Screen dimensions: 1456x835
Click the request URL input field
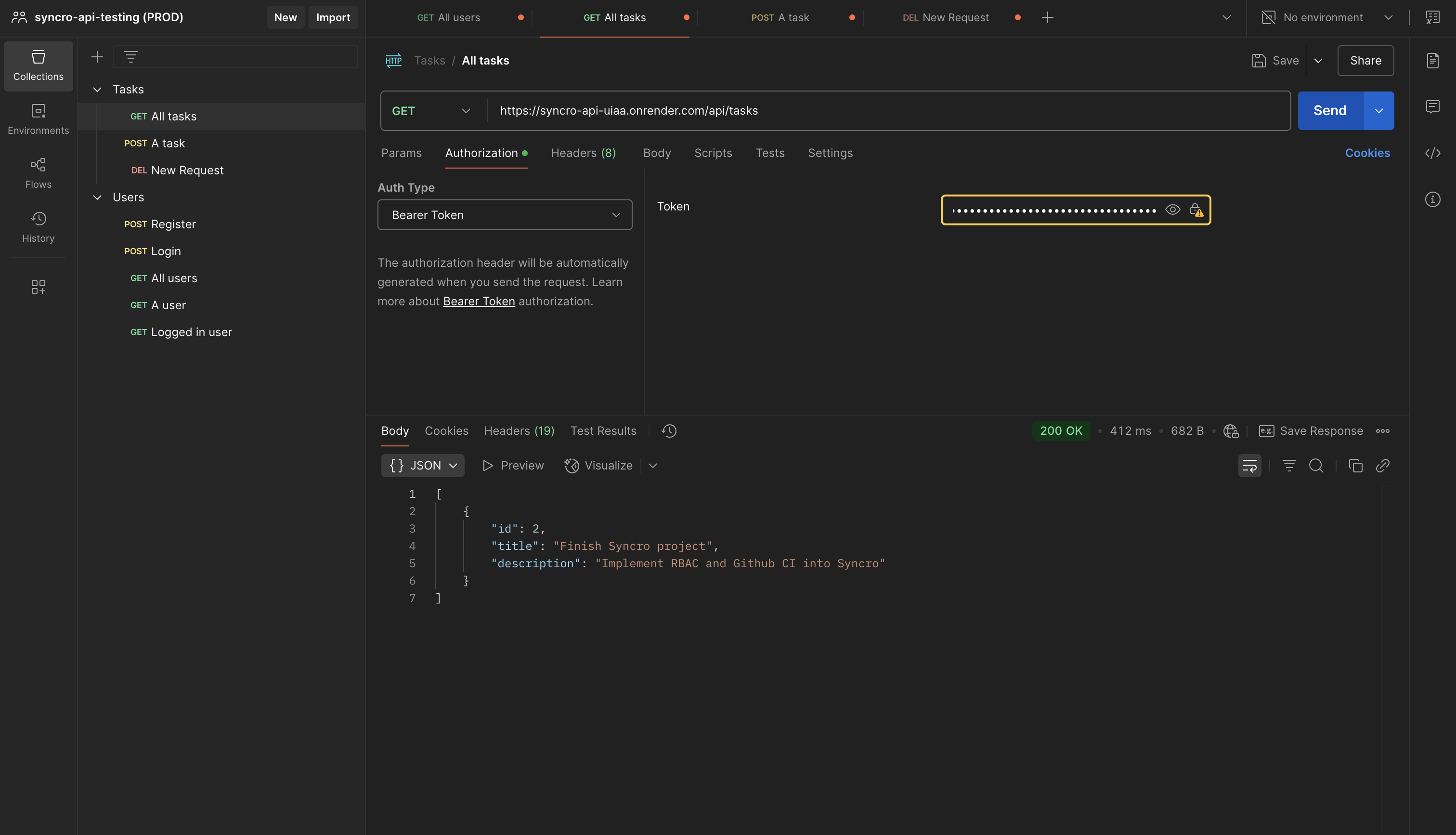[x=888, y=111]
